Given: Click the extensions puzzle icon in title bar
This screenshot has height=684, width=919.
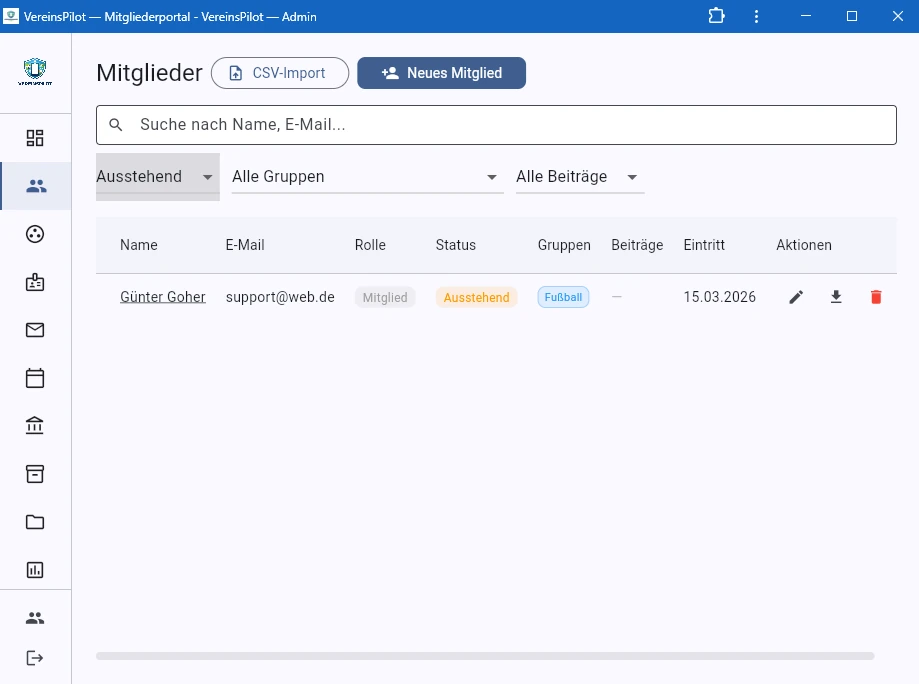Looking at the screenshot, I should [716, 16].
